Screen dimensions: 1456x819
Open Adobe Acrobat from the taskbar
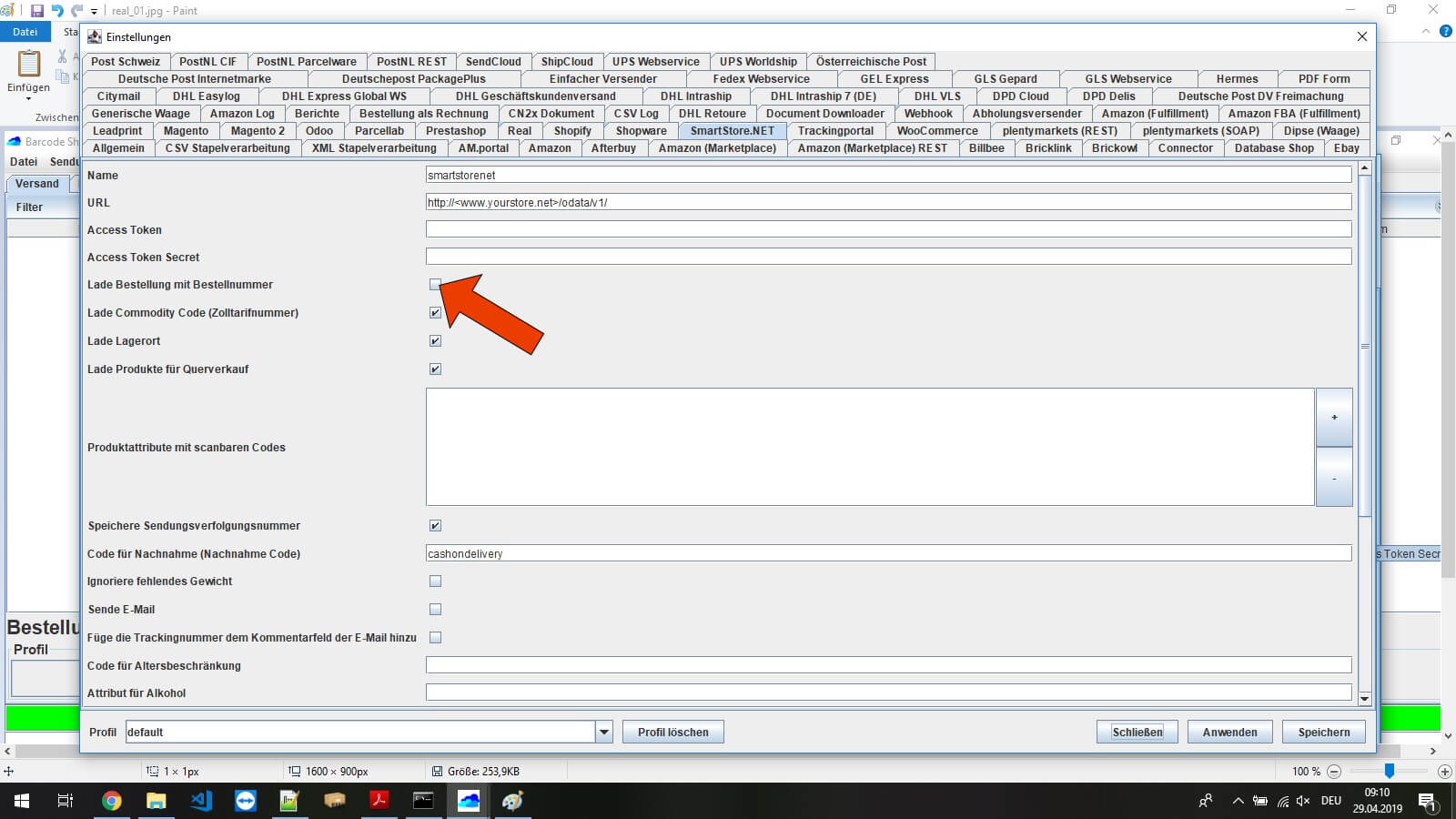click(379, 801)
